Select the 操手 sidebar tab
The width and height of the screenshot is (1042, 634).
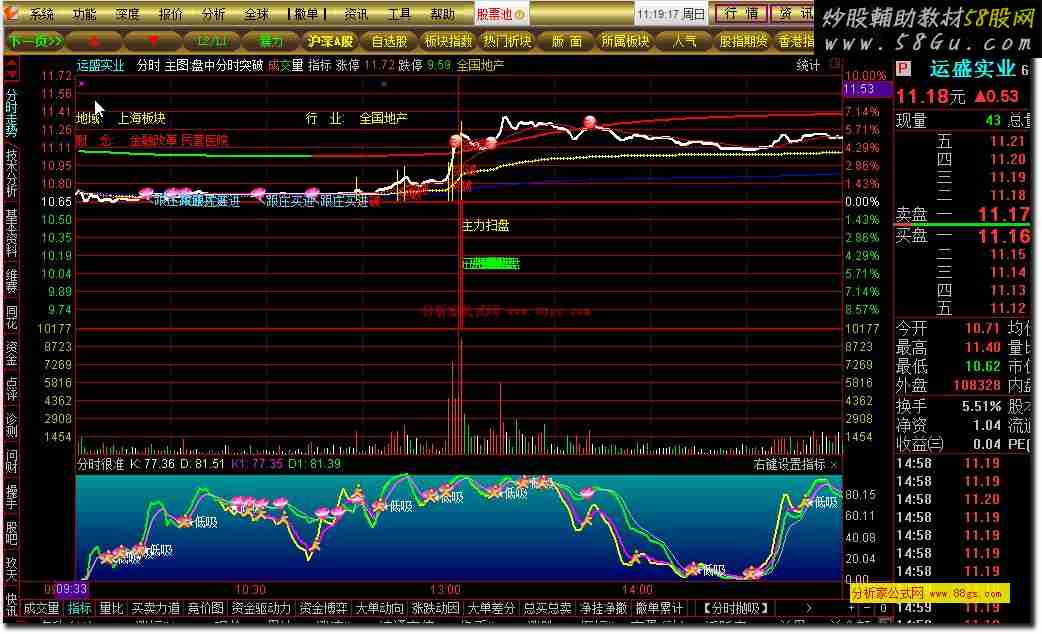click(x=11, y=498)
